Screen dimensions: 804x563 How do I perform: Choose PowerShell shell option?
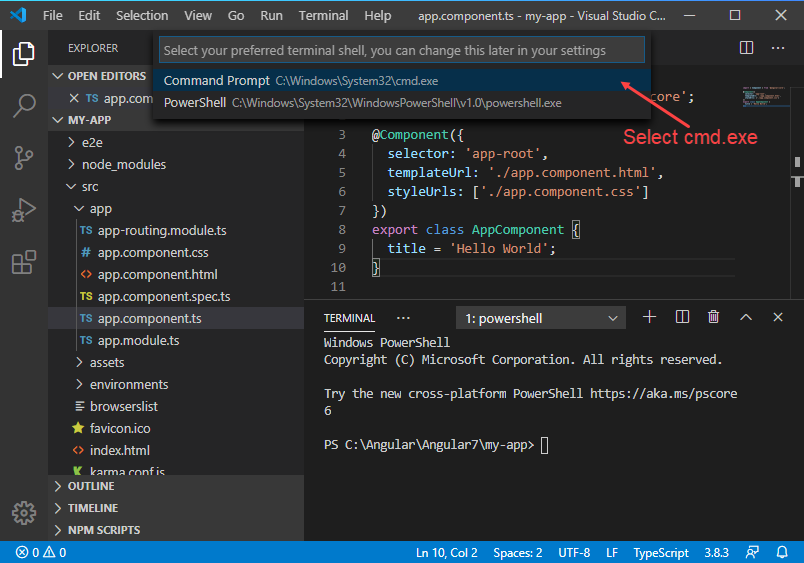coord(362,102)
